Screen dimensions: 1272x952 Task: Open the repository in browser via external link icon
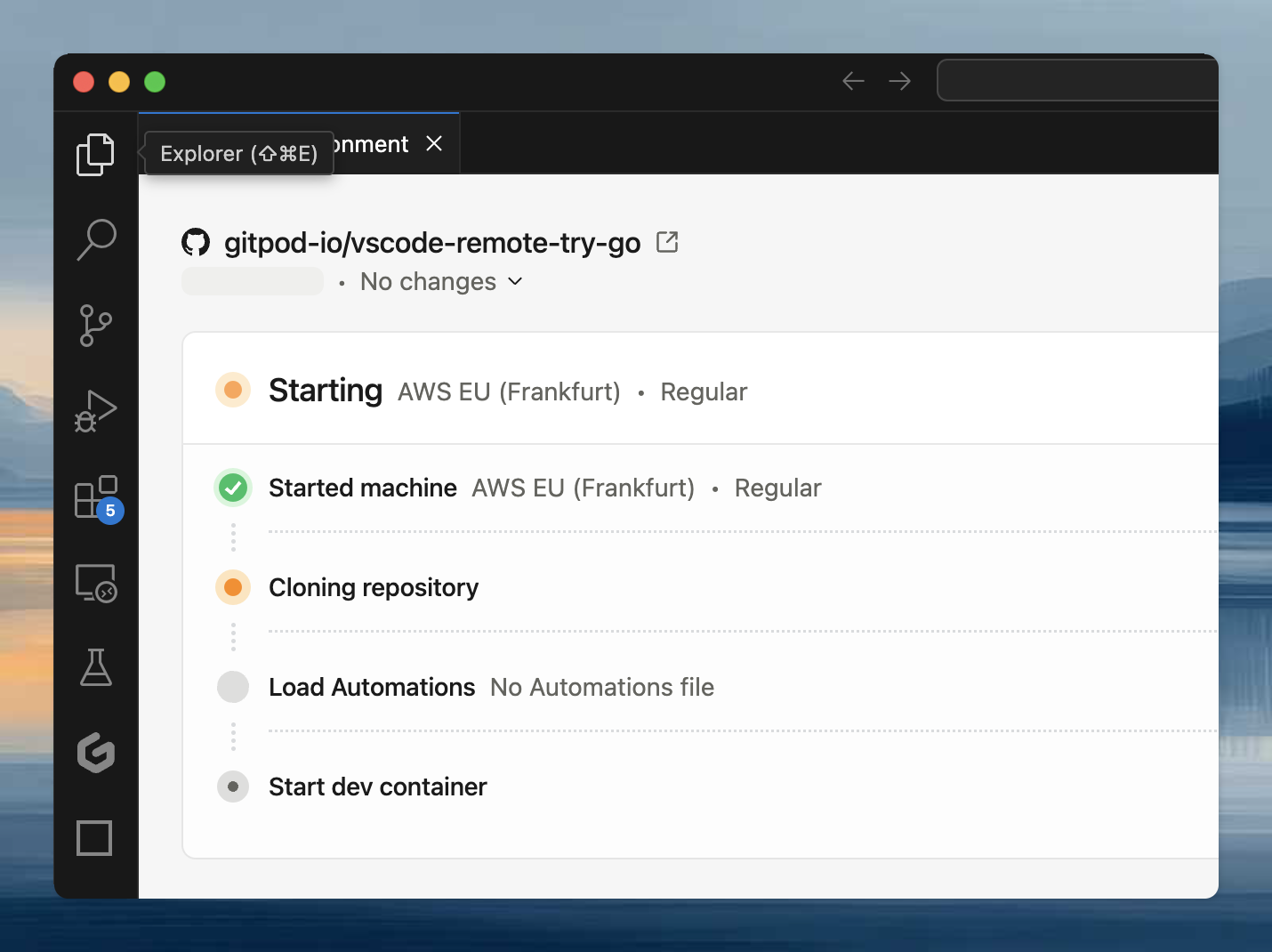666,241
